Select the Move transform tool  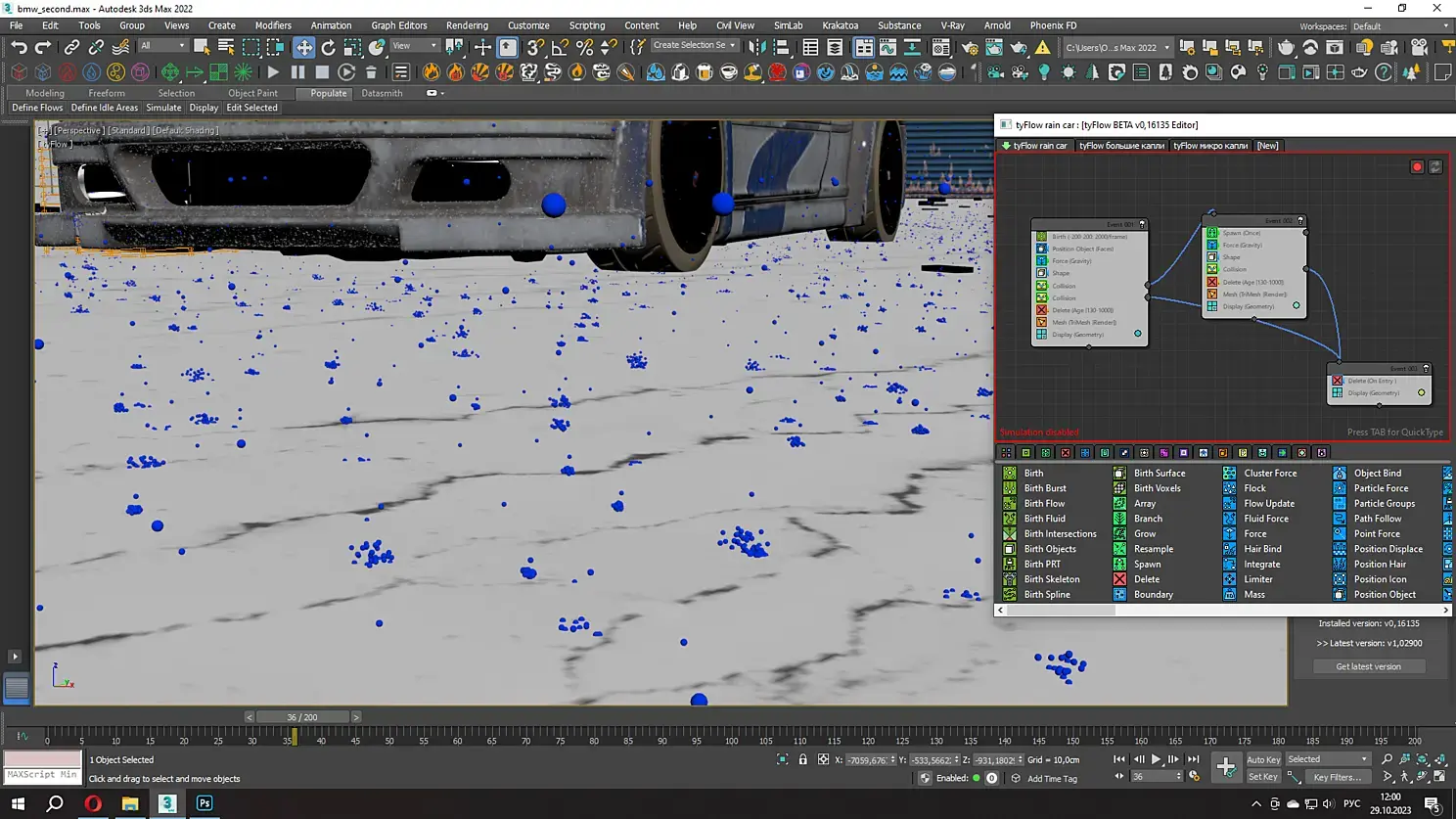point(304,47)
